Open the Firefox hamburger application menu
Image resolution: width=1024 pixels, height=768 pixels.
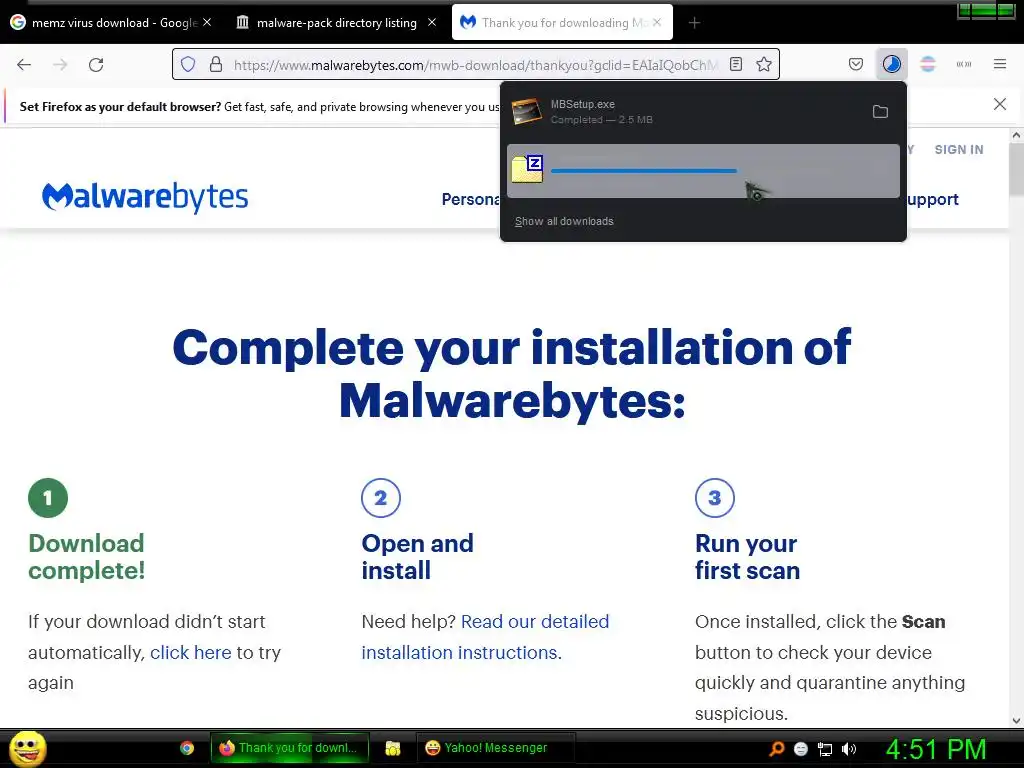[x=1000, y=64]
